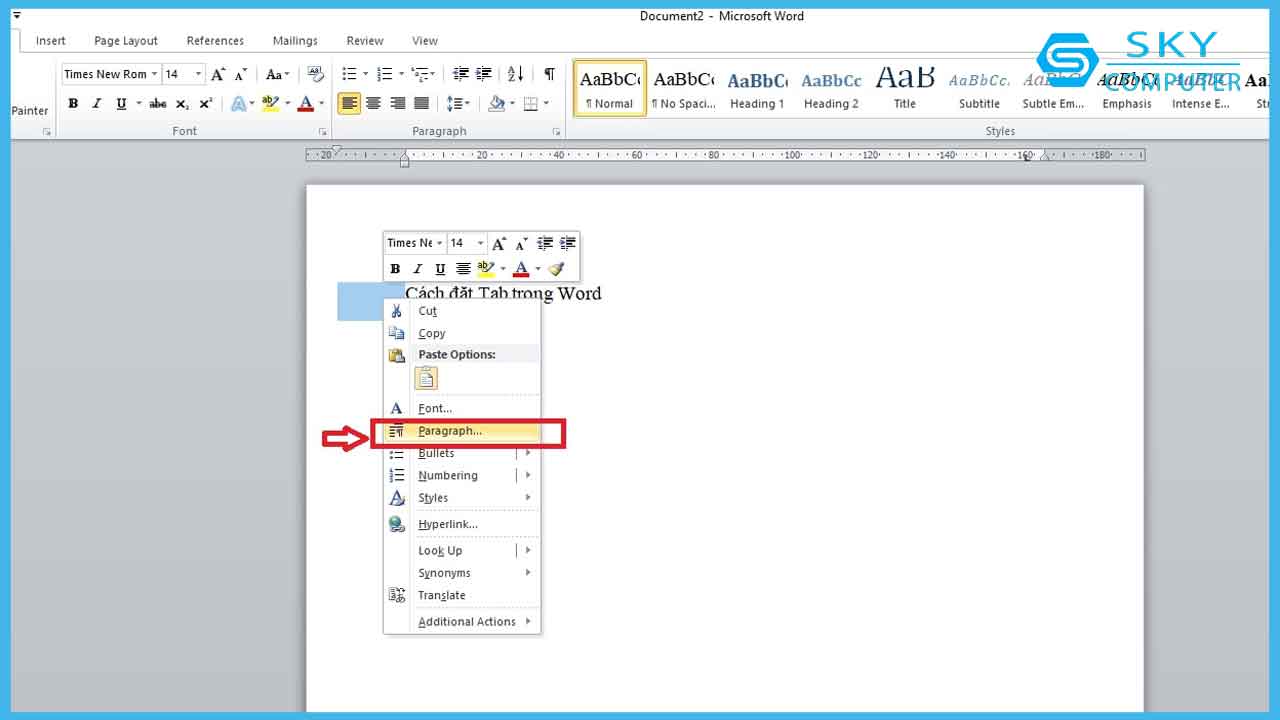Choose Keep Text Only paste option icon
The width and height of the screenshot is (1280, 720).
click(x=426, y=378)
